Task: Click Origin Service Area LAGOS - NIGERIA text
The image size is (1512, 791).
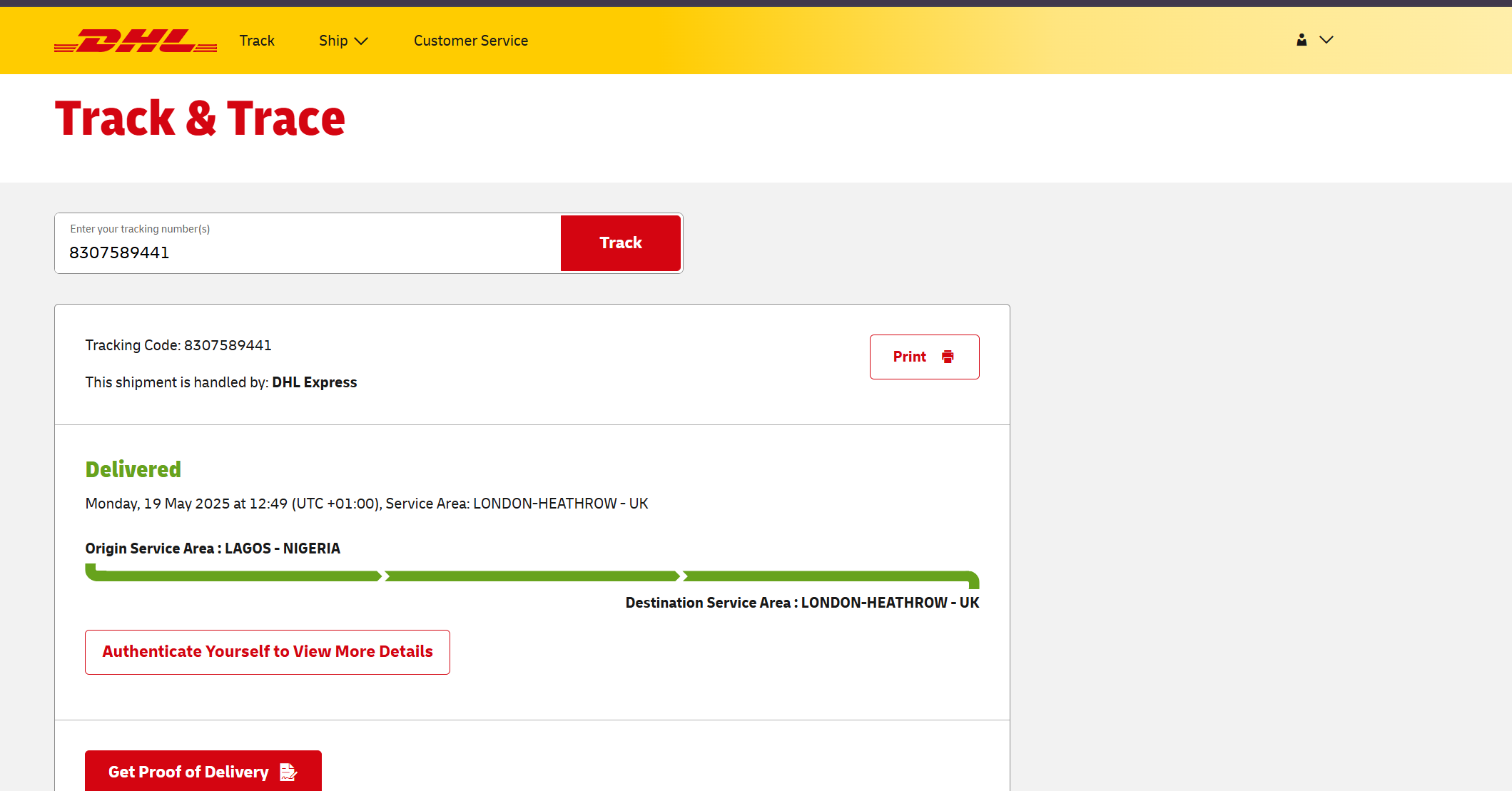Action: [213, 548]
